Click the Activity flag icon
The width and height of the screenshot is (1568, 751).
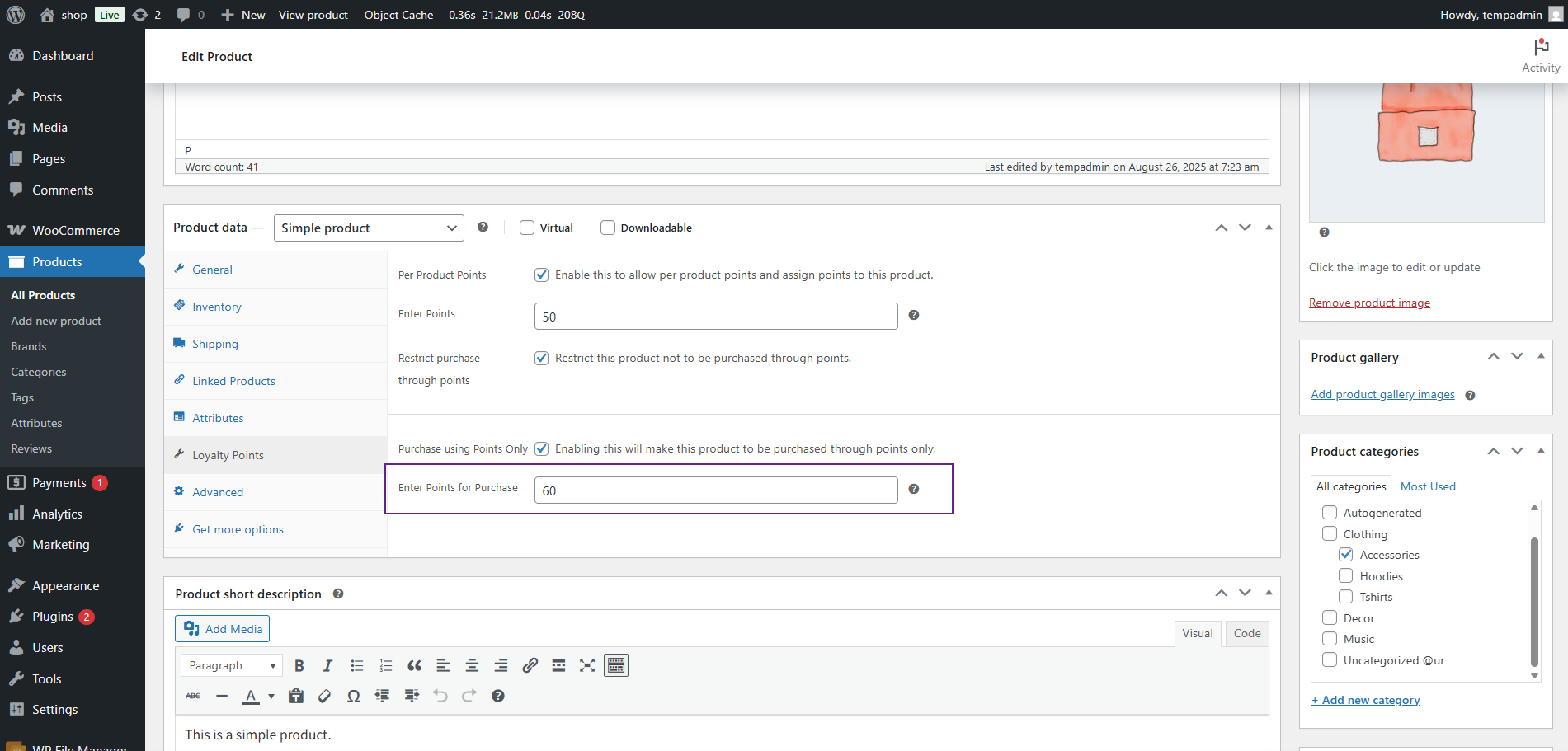[x=1540, y=48]
